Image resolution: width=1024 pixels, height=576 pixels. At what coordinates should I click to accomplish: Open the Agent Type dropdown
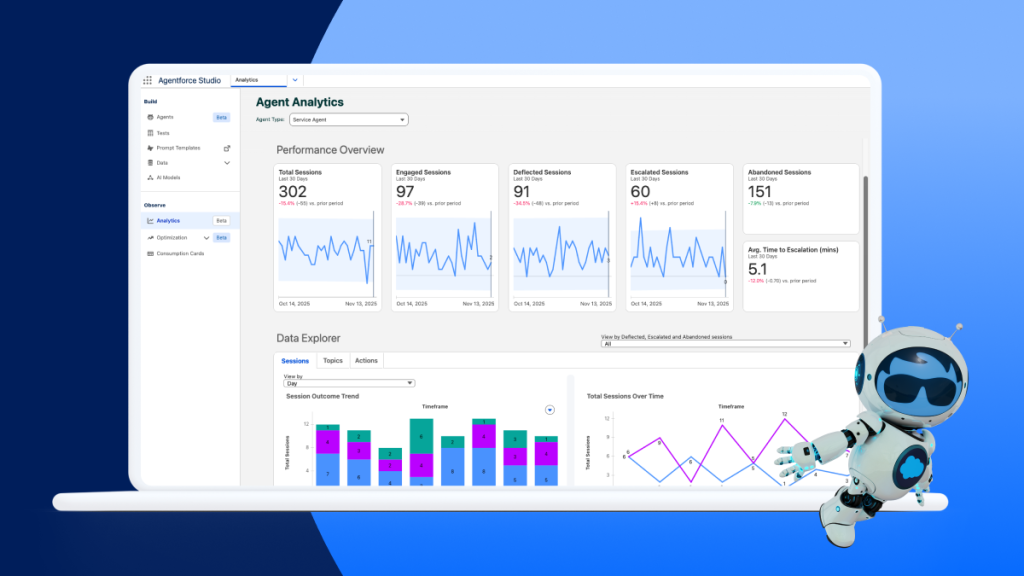click(348, 119)
